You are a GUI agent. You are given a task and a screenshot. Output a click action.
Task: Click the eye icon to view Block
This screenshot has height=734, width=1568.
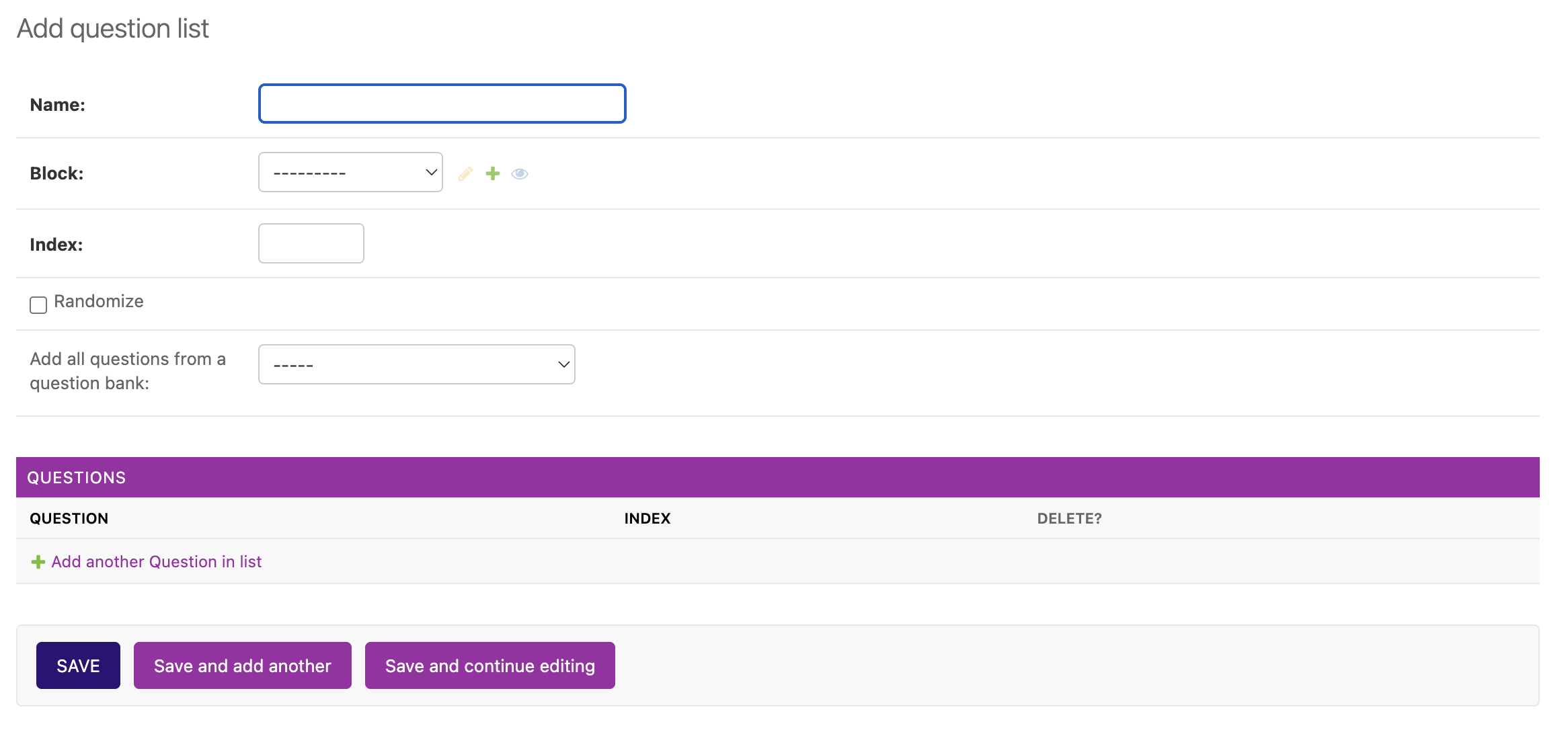pos(520,174)
